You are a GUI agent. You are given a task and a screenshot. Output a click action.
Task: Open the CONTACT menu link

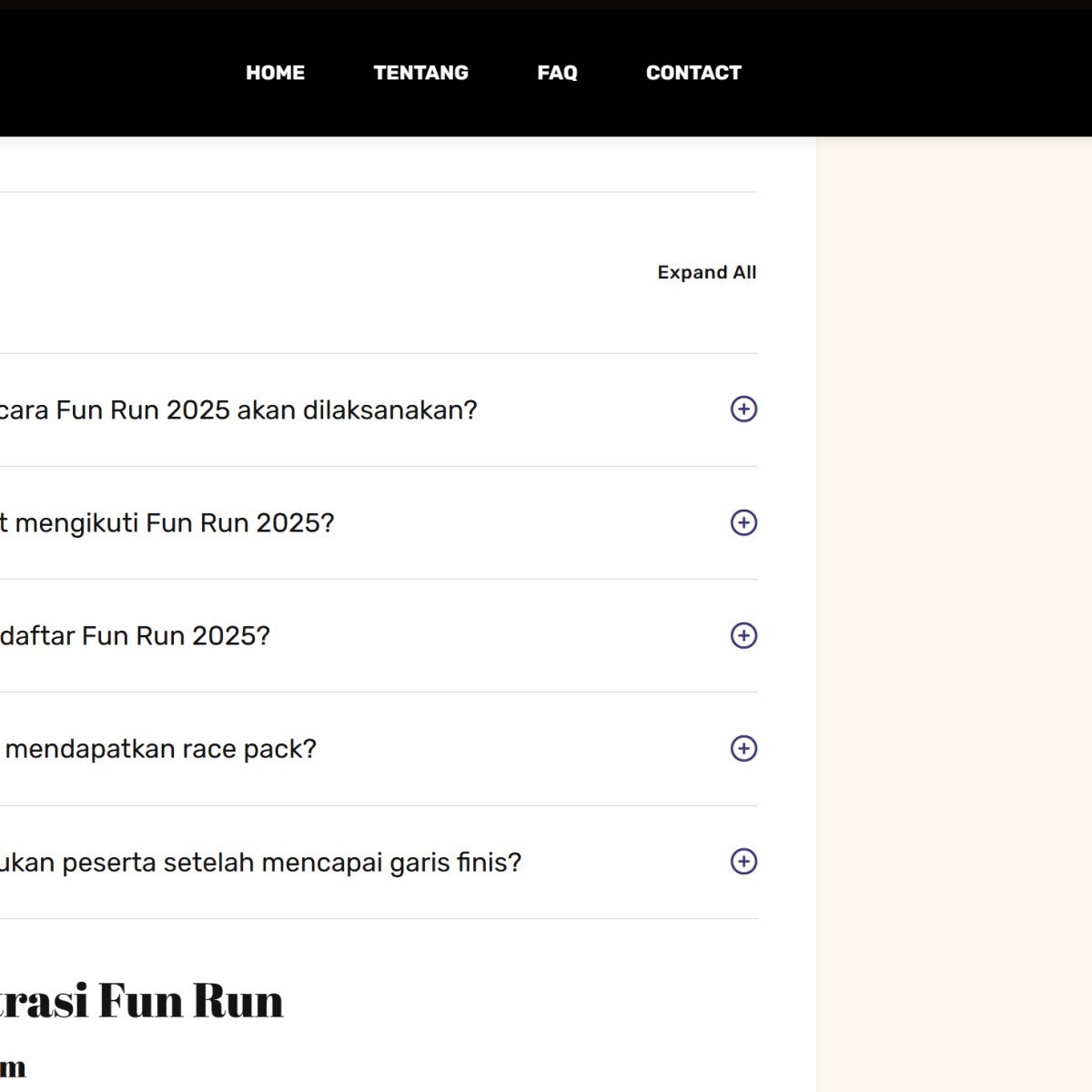pyautogui.click(x=693, y=73)
